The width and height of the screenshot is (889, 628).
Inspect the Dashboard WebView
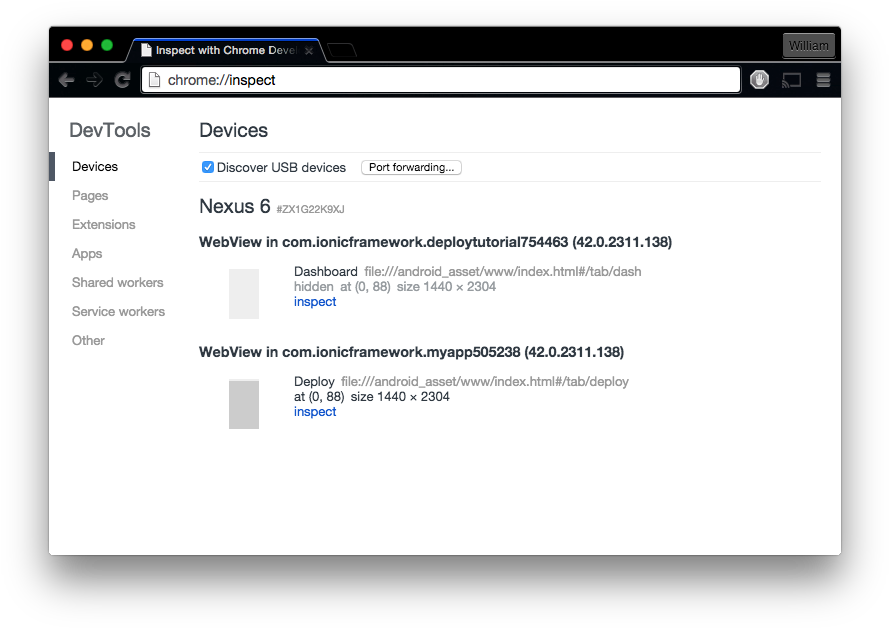pyautogui.click(x=315, y=301)
